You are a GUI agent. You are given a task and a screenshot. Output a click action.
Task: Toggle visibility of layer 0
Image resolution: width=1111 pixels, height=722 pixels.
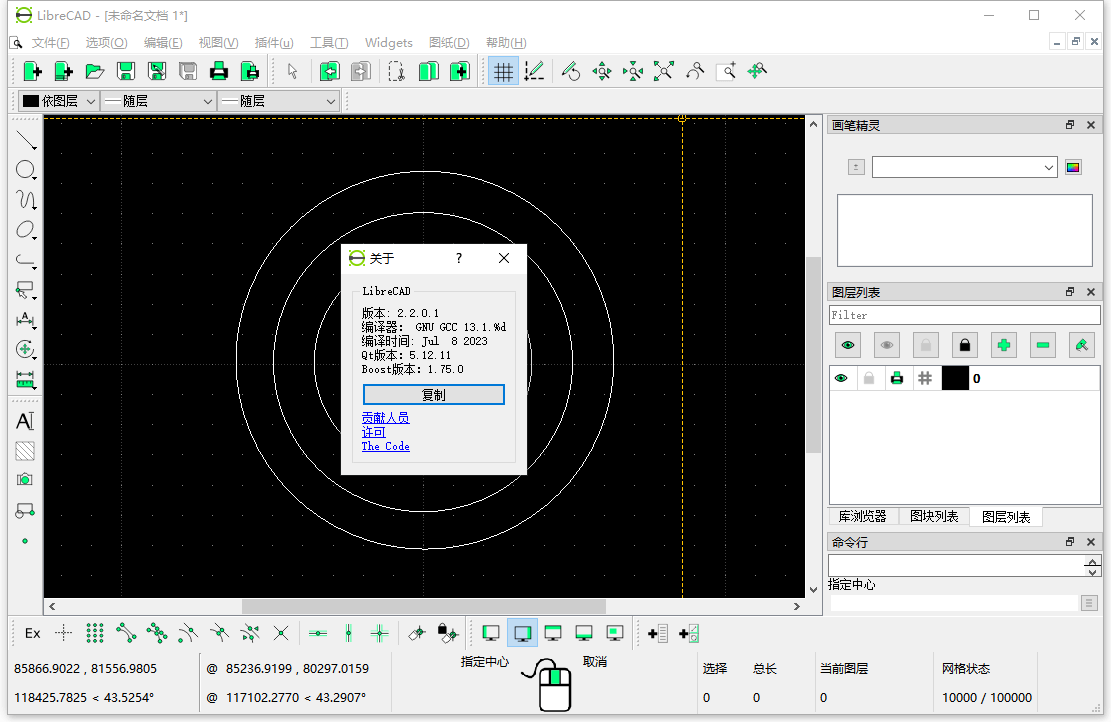coord(841,378)
